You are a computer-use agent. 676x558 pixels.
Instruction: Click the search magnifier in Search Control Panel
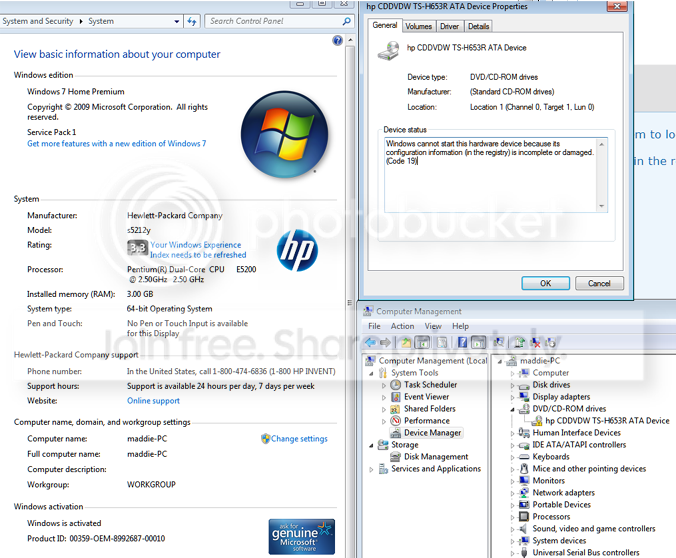coord(346,21)
